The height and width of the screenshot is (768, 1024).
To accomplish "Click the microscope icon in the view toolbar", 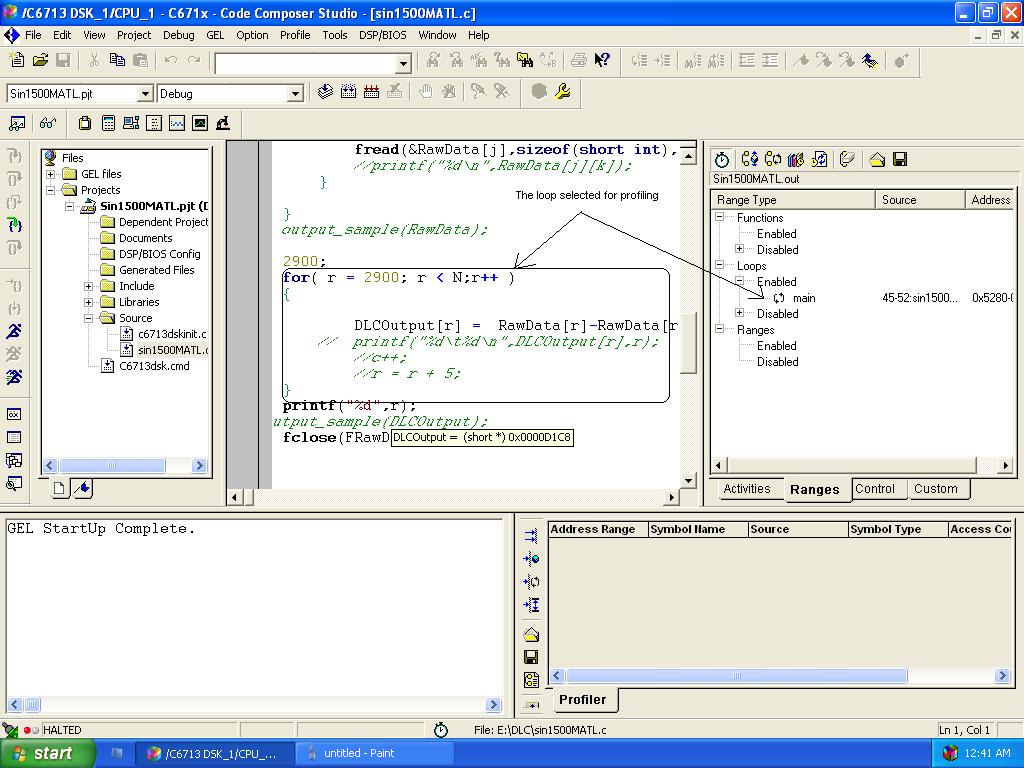I will click(223, 123).
